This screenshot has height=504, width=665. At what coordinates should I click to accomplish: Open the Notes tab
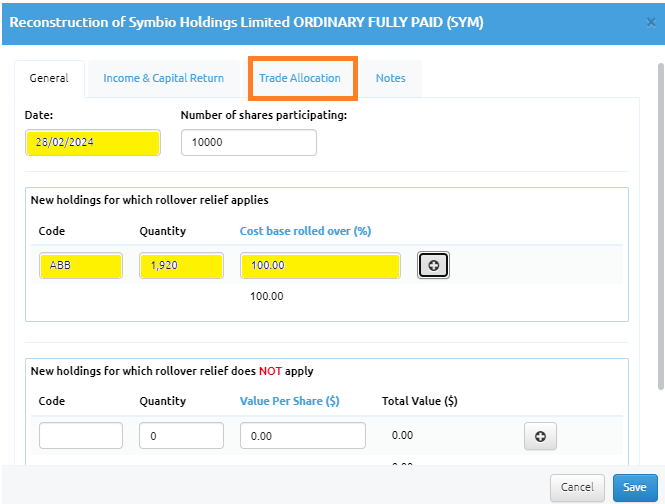390,78
